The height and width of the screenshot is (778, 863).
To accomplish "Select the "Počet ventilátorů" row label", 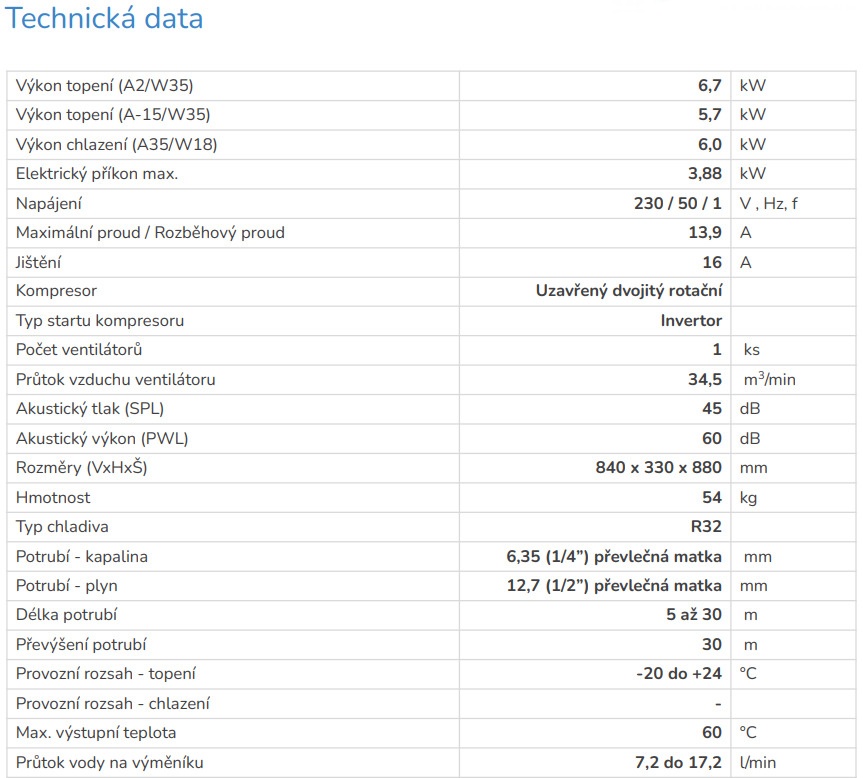I will point(79,350).
